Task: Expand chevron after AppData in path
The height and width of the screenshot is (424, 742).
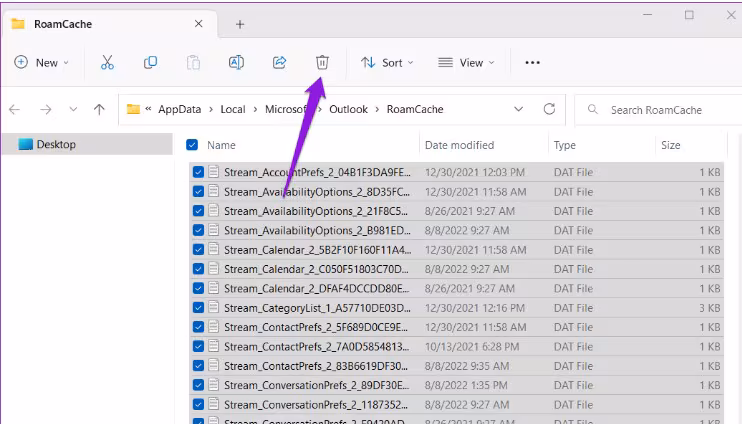Action: tap(211, 109)
